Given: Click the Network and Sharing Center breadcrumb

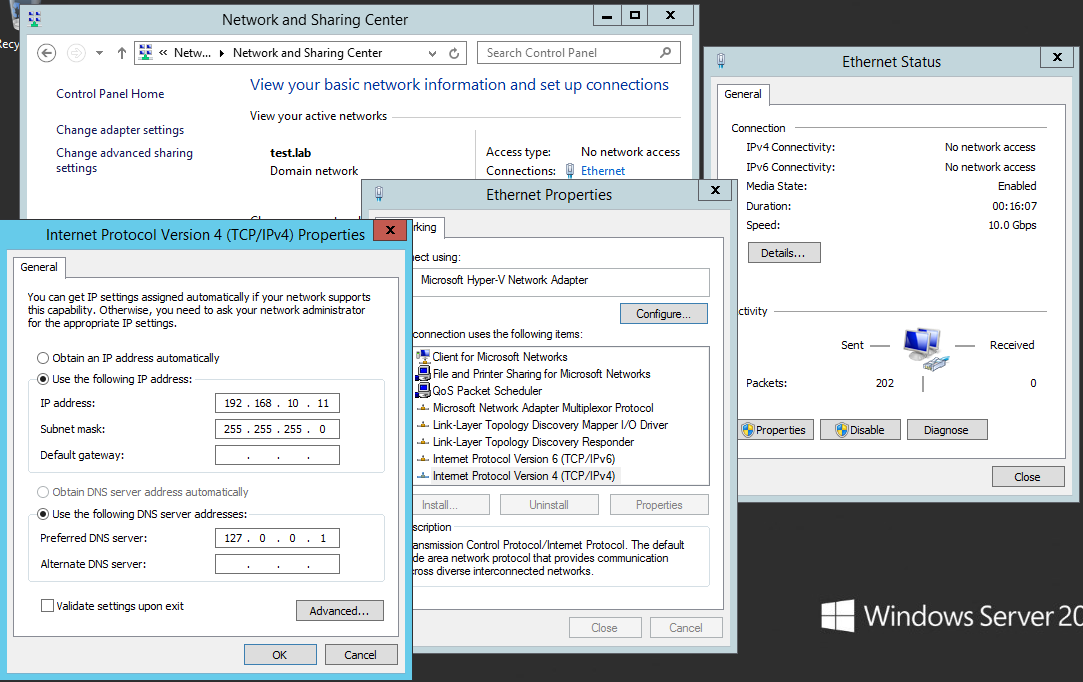Looking at the screenshot, I should tap(307, 53).
